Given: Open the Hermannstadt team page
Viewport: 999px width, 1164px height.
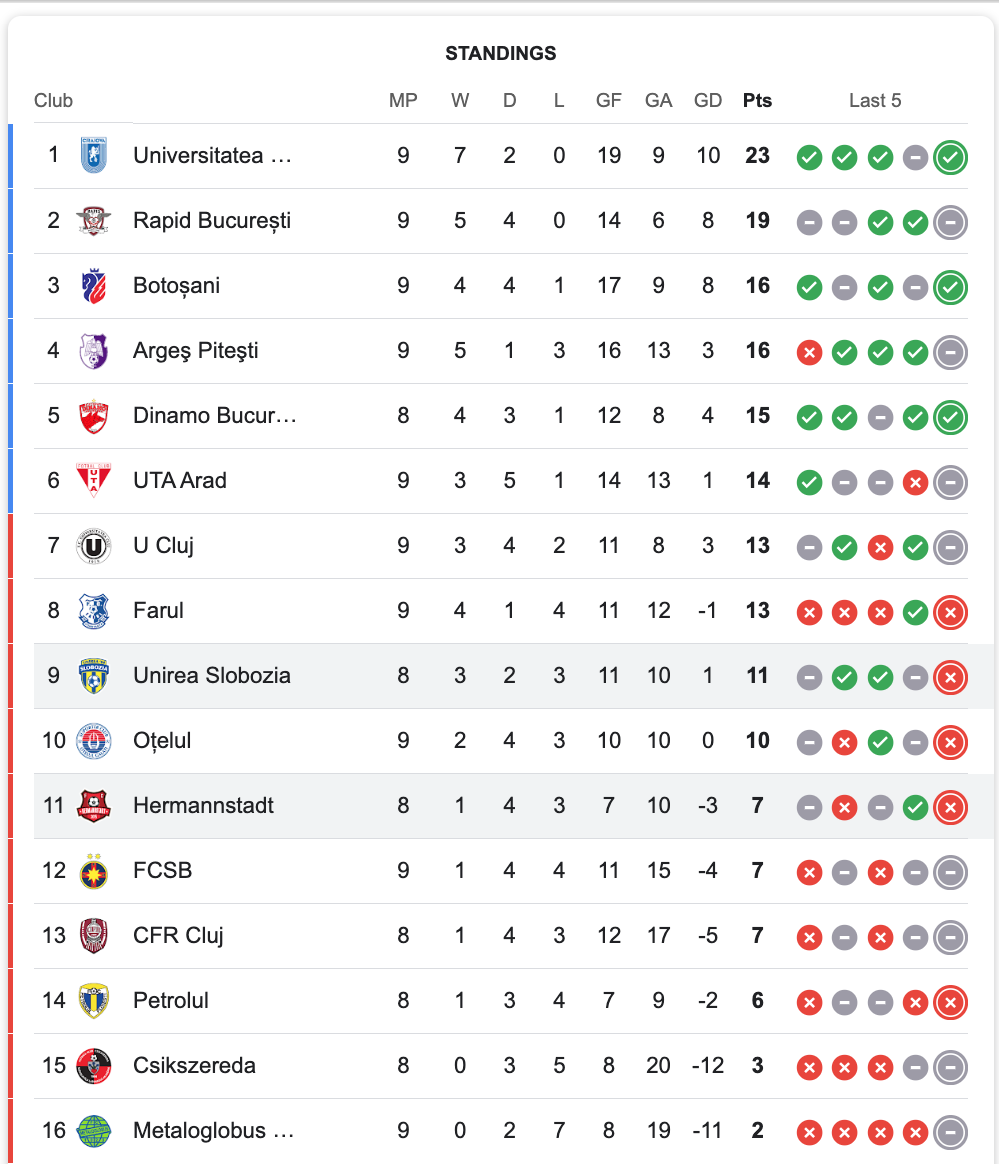Looking at the screenshot, I should [203, 805].
